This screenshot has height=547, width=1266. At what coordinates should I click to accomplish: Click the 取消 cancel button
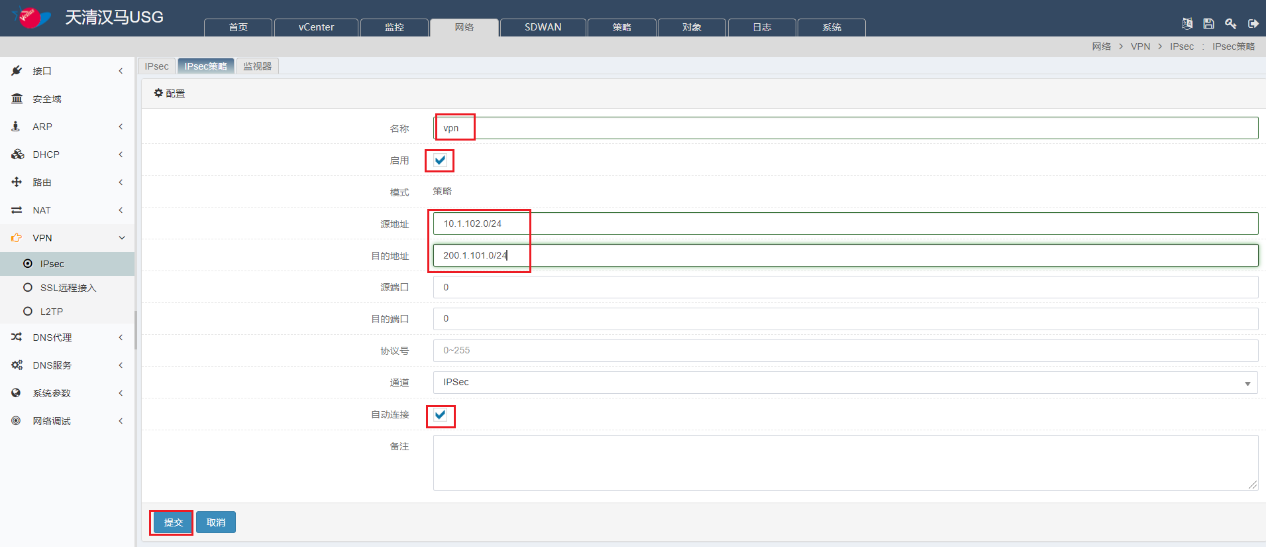tap(216, 522)
